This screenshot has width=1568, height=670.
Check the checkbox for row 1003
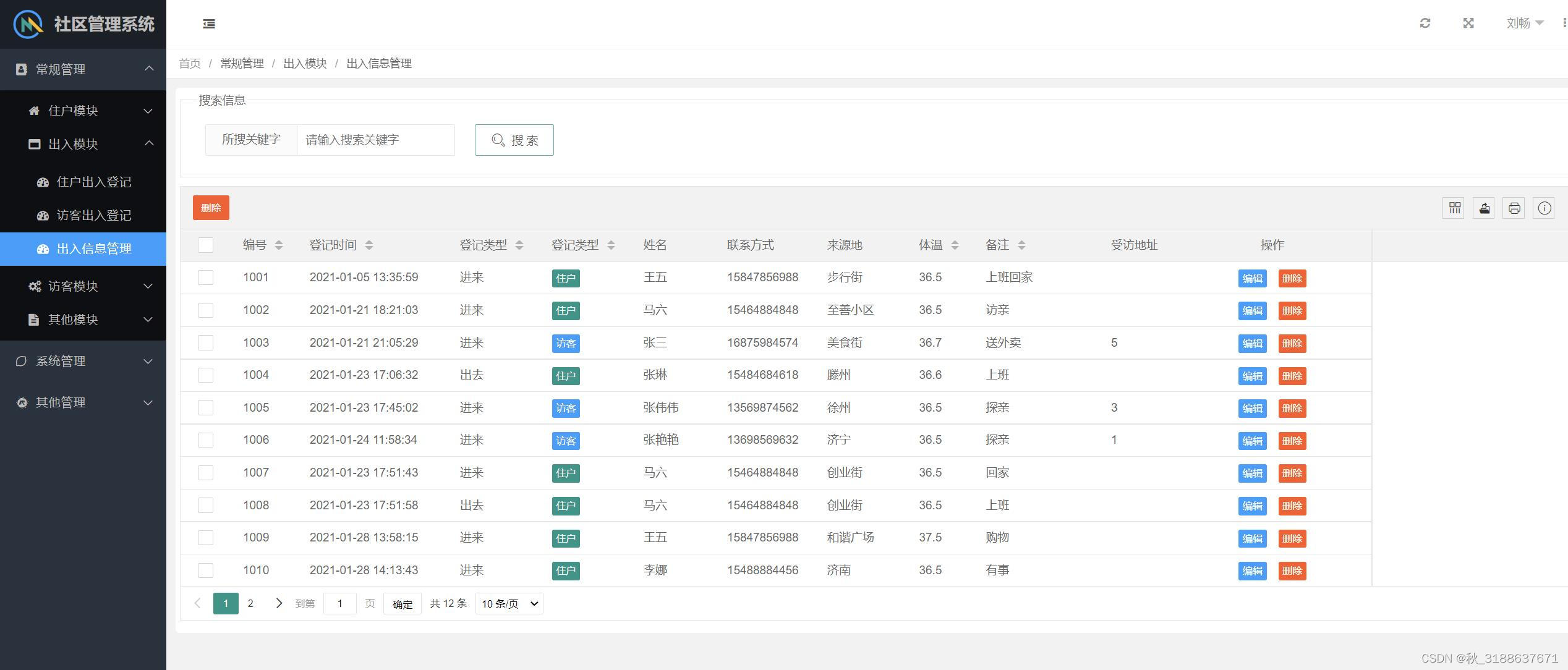click(205, 343)
